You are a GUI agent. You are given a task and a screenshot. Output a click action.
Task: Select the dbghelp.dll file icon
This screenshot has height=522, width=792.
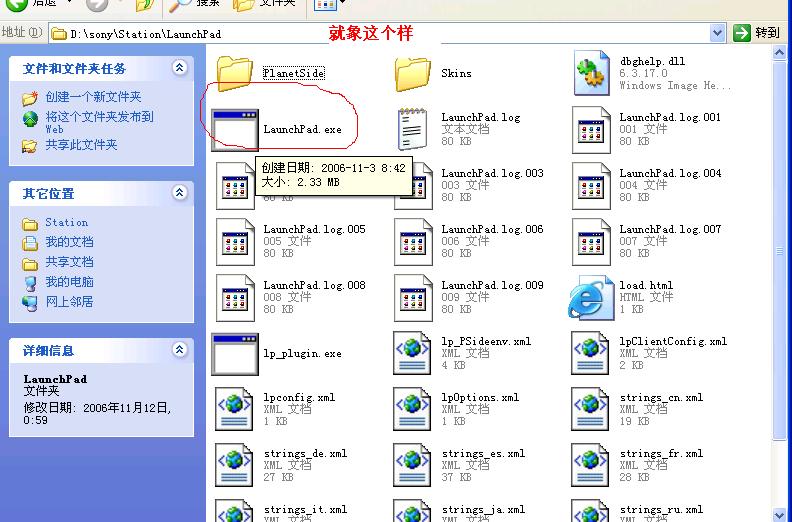(x=590, y=73)
